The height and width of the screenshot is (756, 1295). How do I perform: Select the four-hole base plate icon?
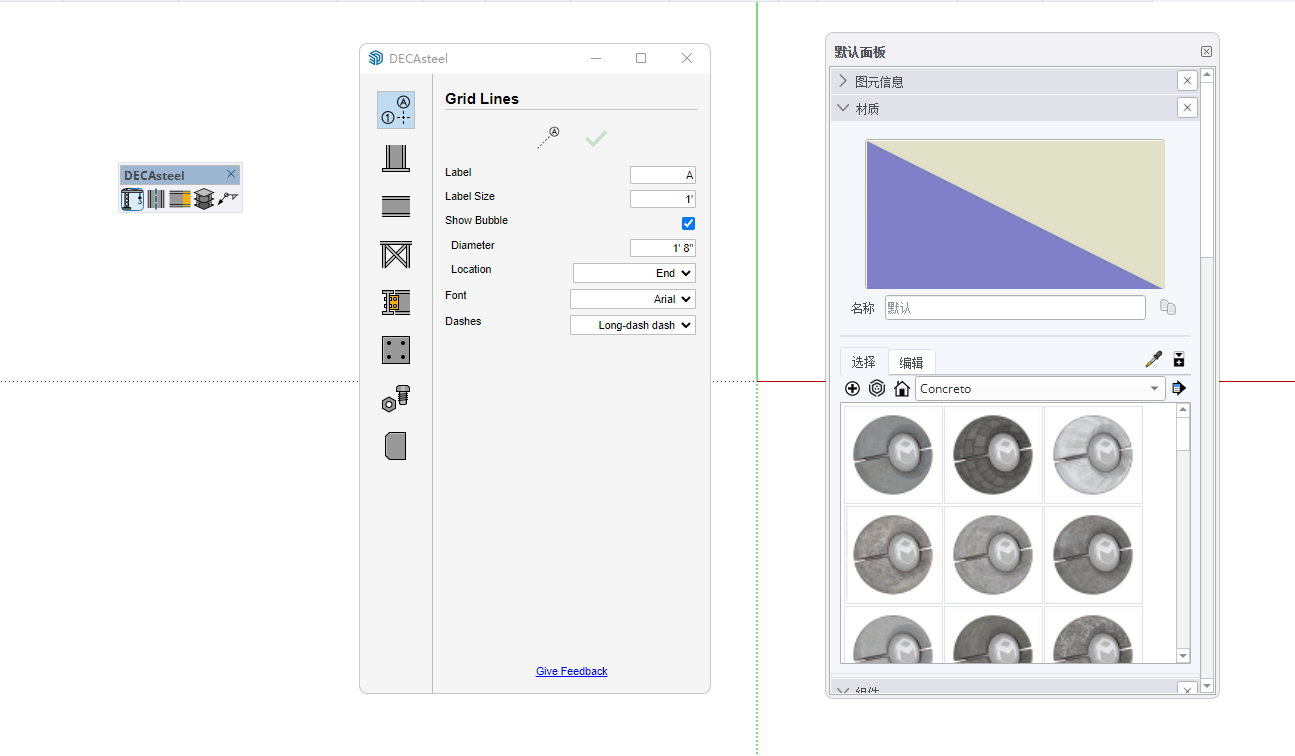coord(396,350)
